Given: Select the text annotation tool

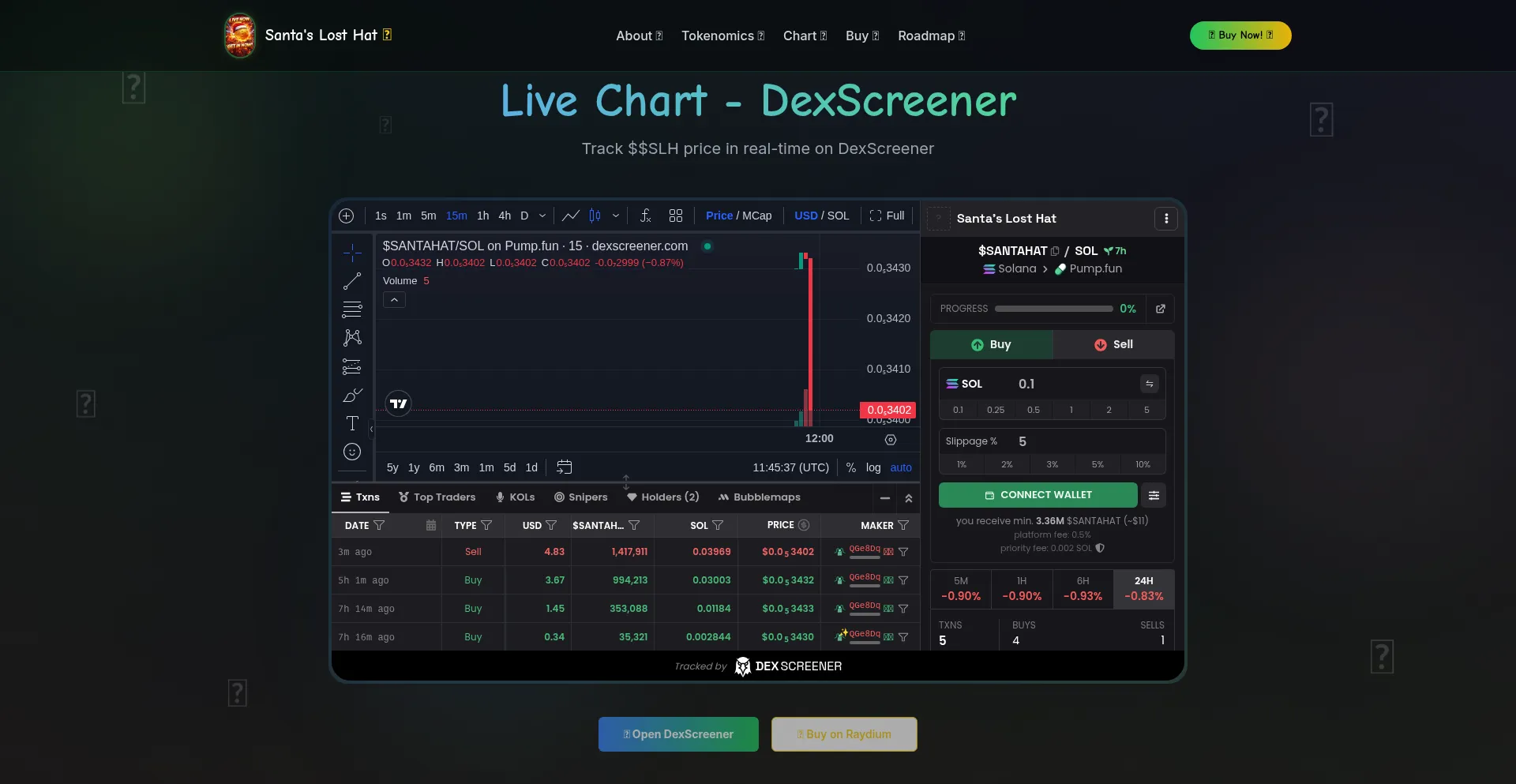Looking at the screenshot, I should [352, 424].
